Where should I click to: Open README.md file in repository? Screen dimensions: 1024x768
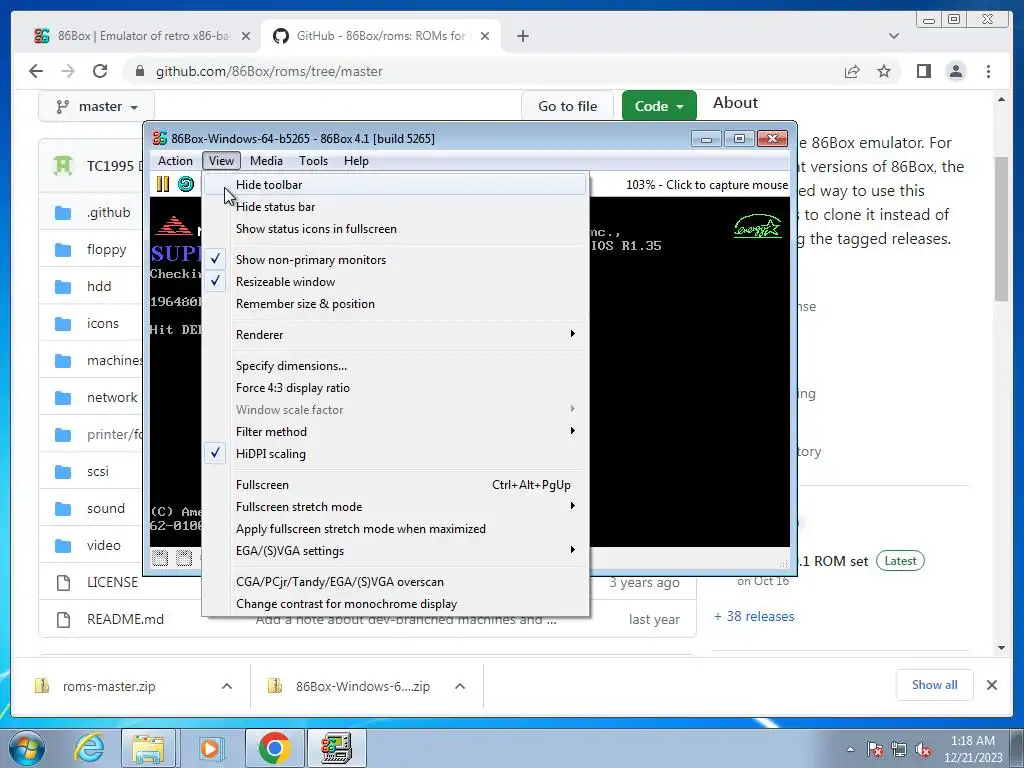(x=125, y=619)
